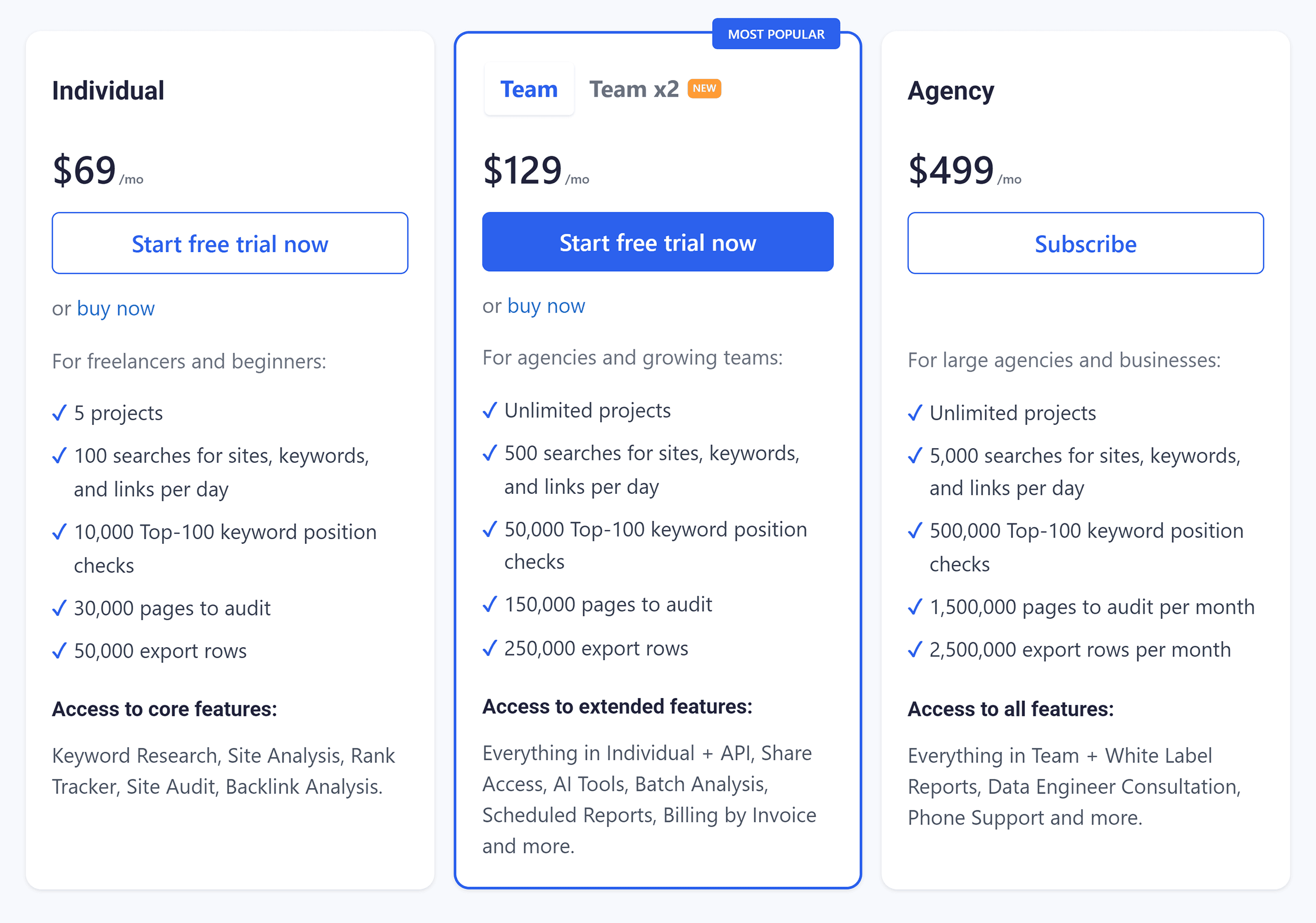Click buy now under the Individual plan
This screenshot has width=1316, height=923.
click(116, 308)
